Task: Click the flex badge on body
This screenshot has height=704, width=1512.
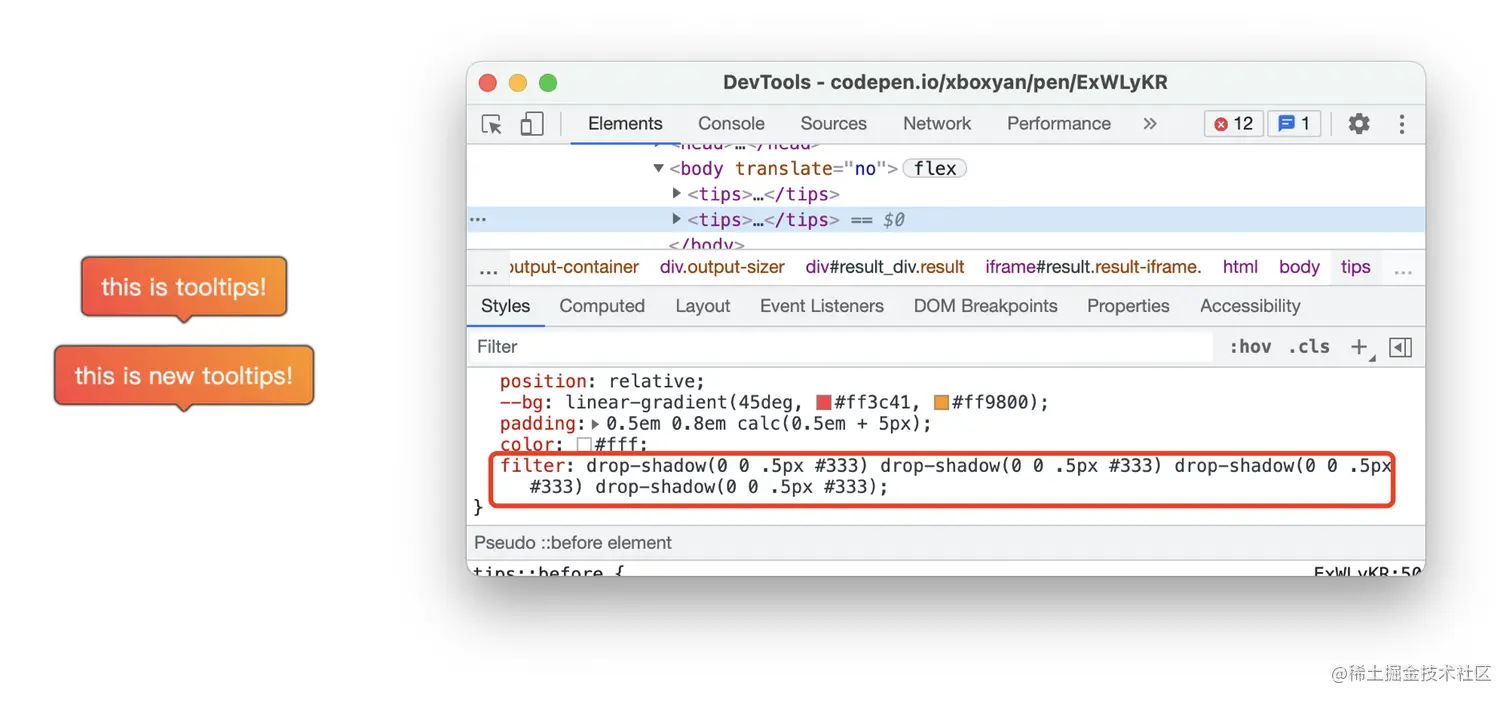Action: [x=935, y=169]
